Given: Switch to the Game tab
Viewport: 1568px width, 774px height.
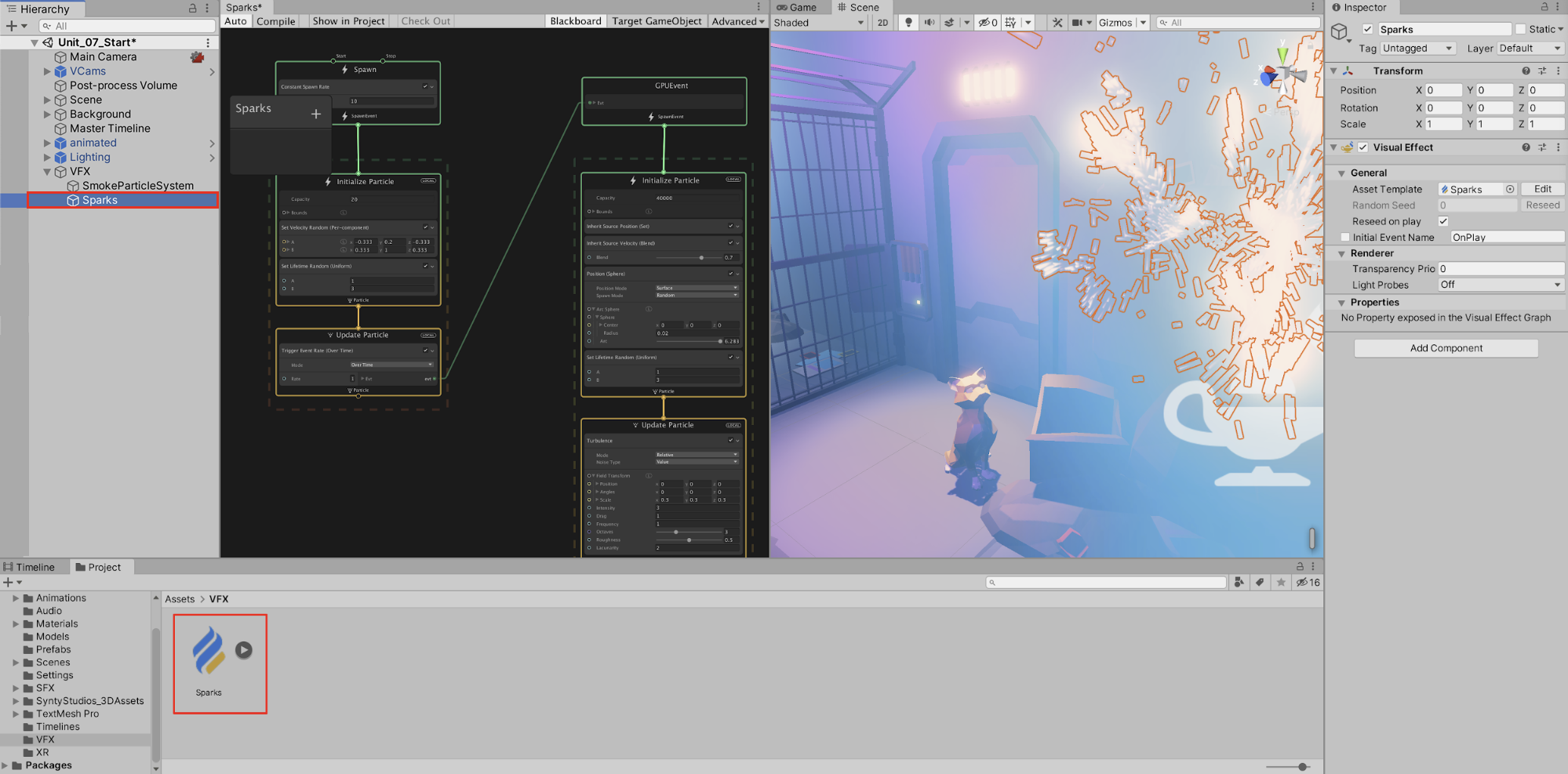Looking at the screenshot, I should [796, 7].
